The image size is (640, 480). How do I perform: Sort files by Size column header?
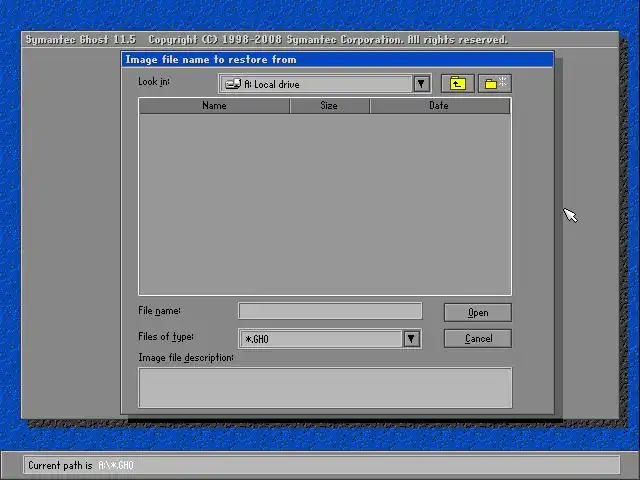tap(329, 106)
